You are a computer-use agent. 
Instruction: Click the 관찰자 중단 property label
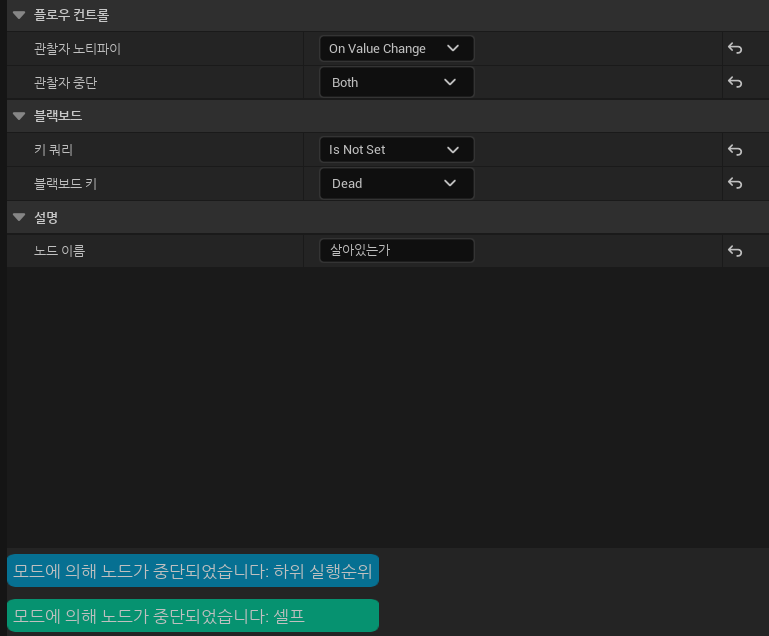point(65,82)
